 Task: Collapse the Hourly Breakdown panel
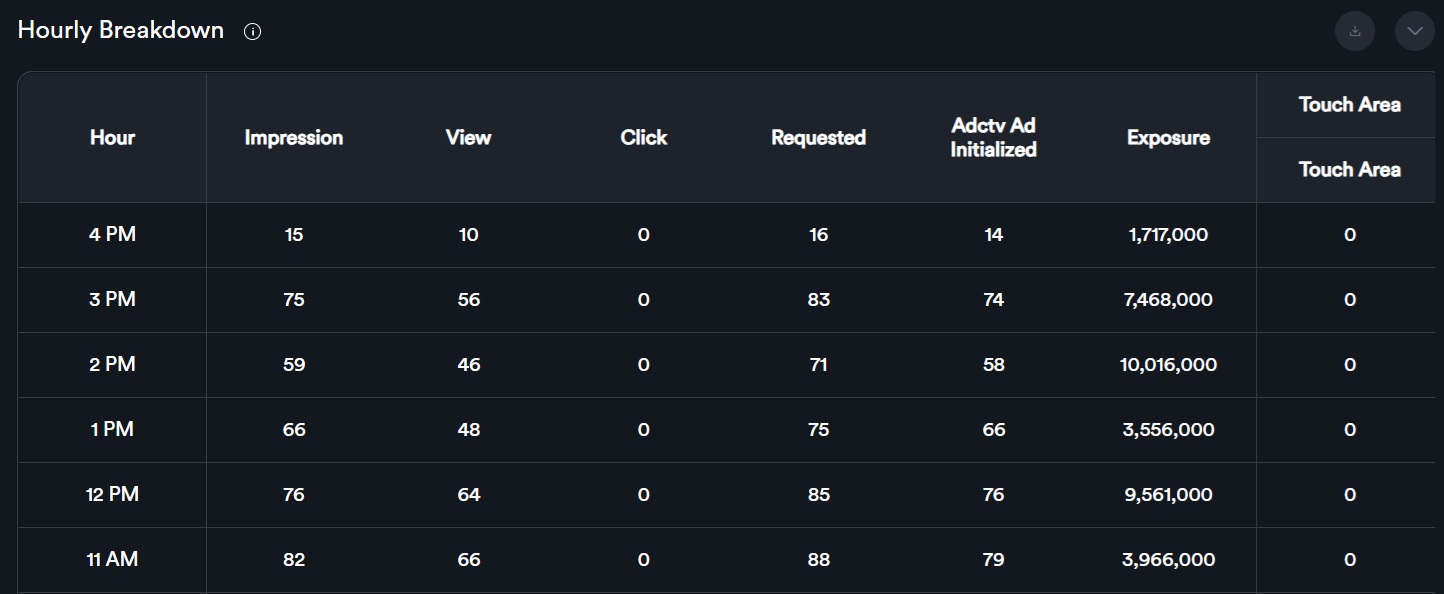point(1415,31)
